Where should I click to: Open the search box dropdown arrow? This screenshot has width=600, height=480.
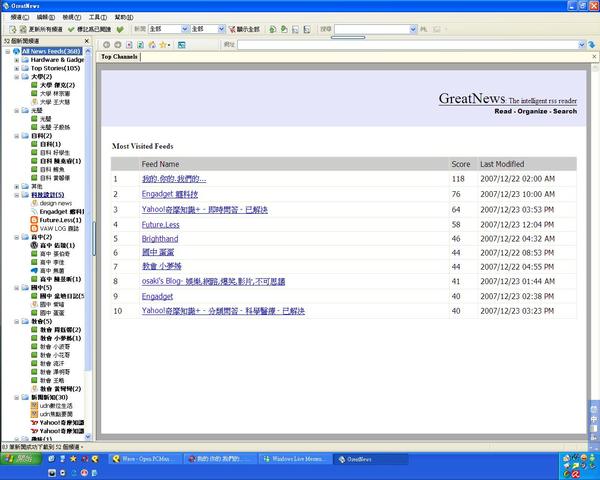413,29
